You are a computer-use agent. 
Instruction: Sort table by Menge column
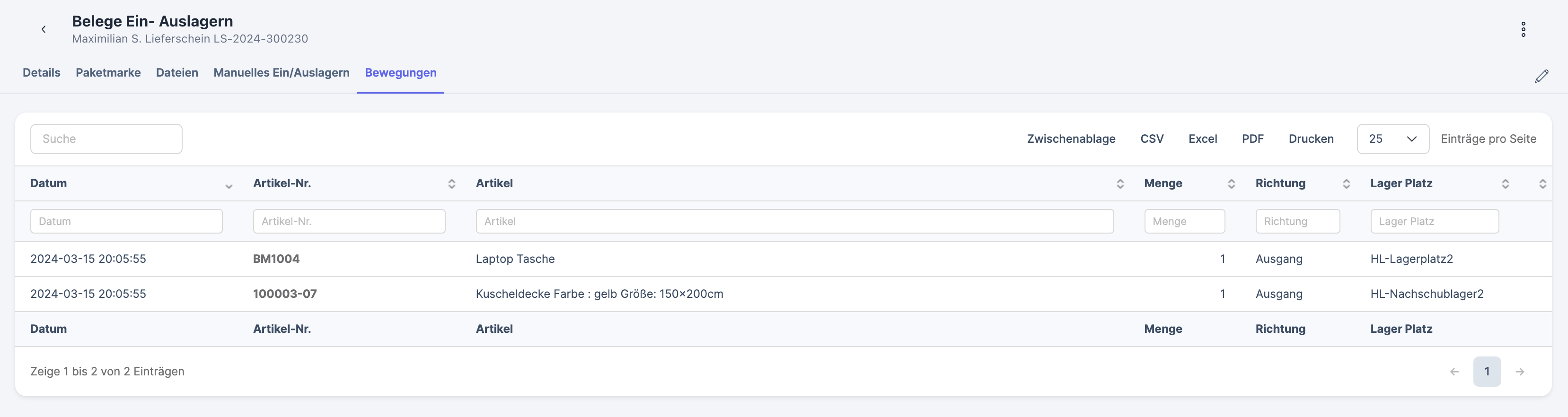click(x=1231, y=184)
